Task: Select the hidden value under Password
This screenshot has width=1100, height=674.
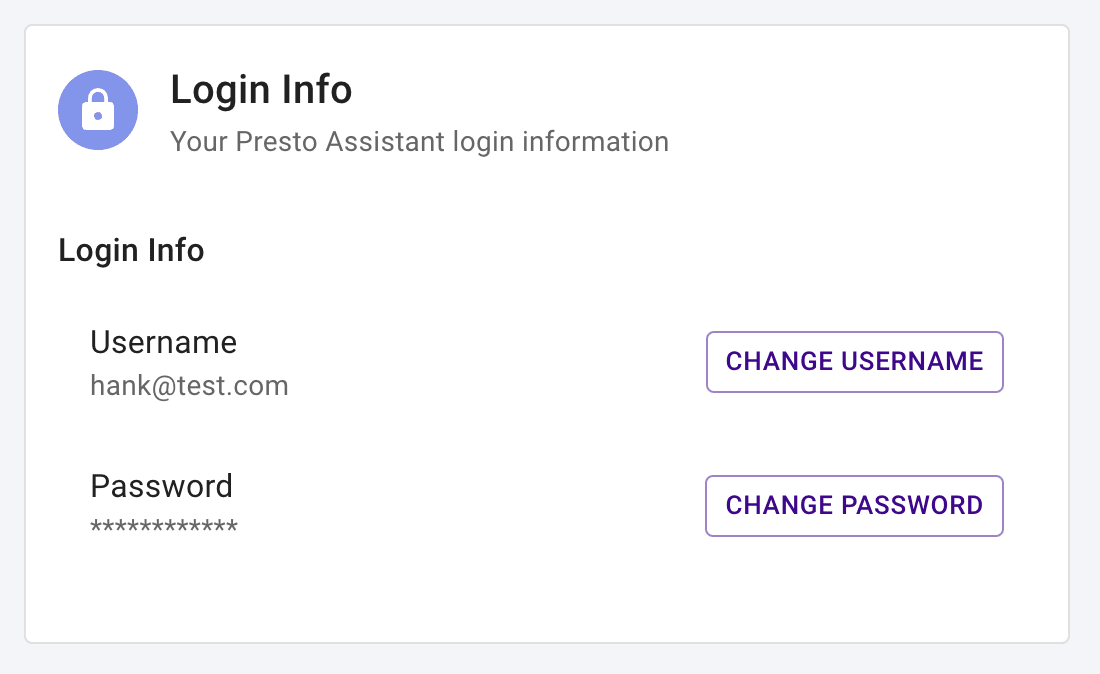Action: pyautogui.click(x=164, y=527)
